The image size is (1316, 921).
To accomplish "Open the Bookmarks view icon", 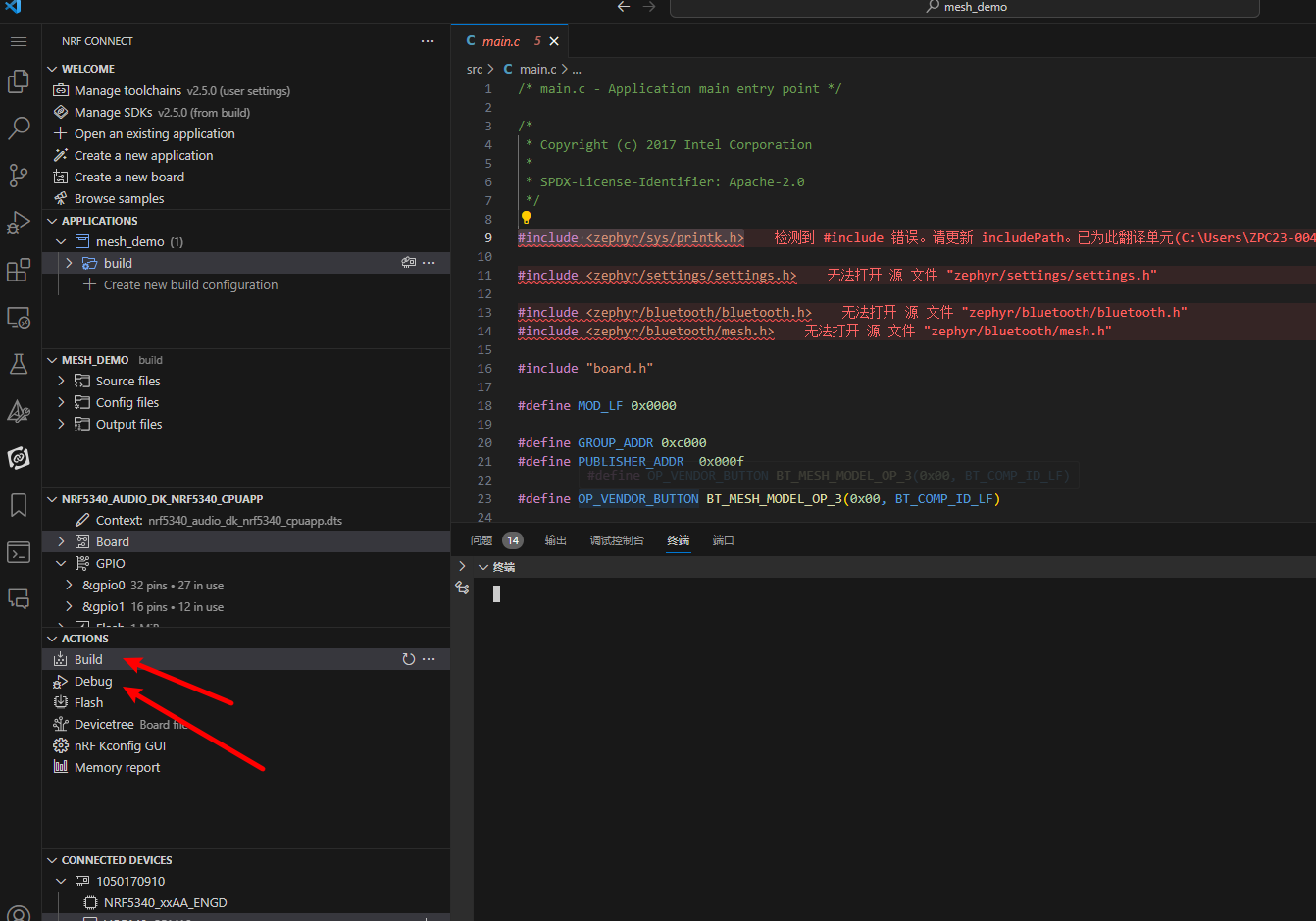I will tap(19, 505).
